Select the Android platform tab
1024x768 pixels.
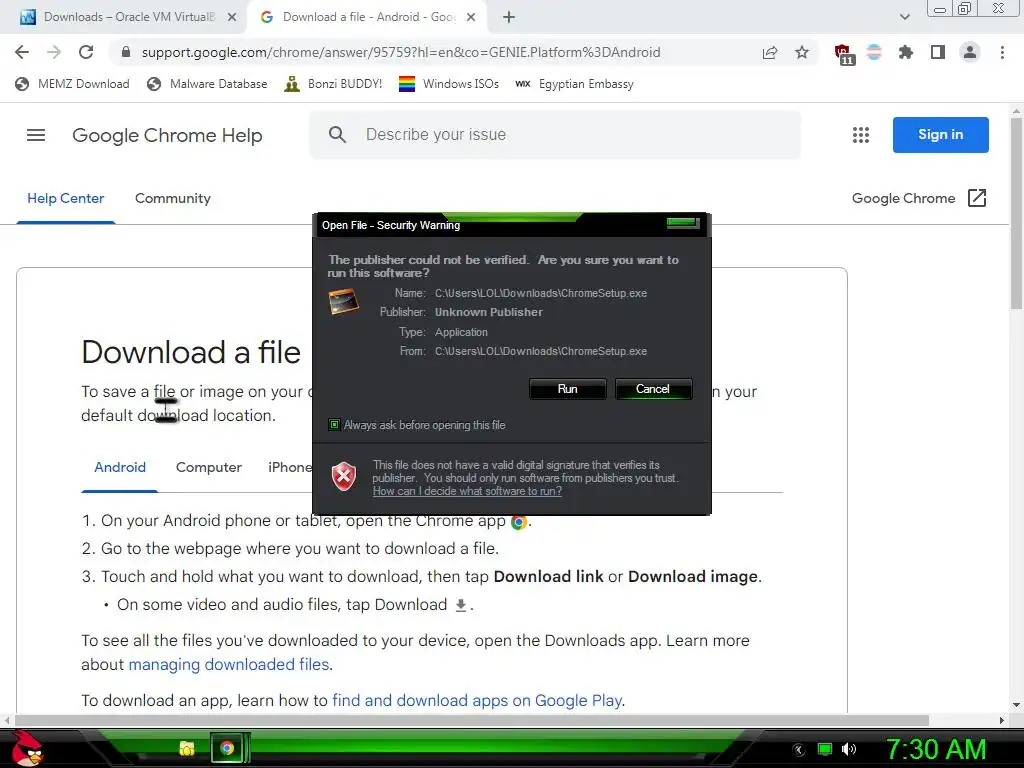point(120,468)
